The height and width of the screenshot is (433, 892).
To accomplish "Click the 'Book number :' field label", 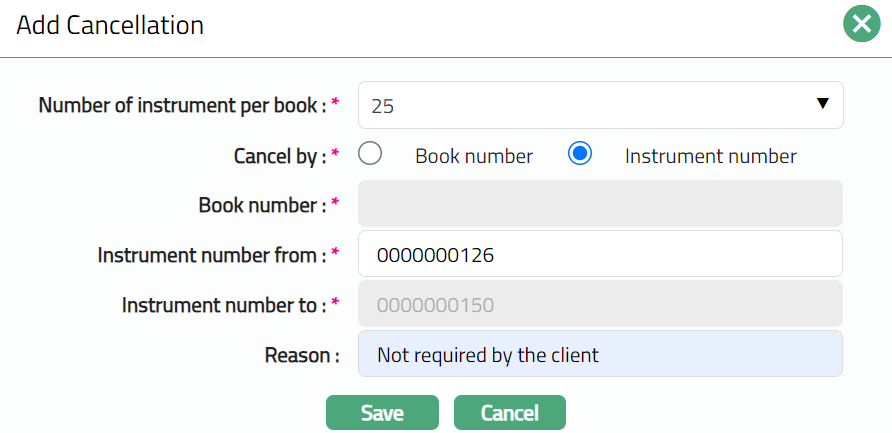I will [263, 205].
